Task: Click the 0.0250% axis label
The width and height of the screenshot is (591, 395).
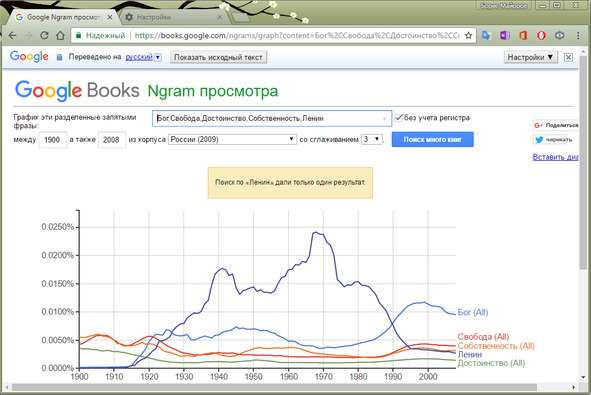Action: (58, 227)
